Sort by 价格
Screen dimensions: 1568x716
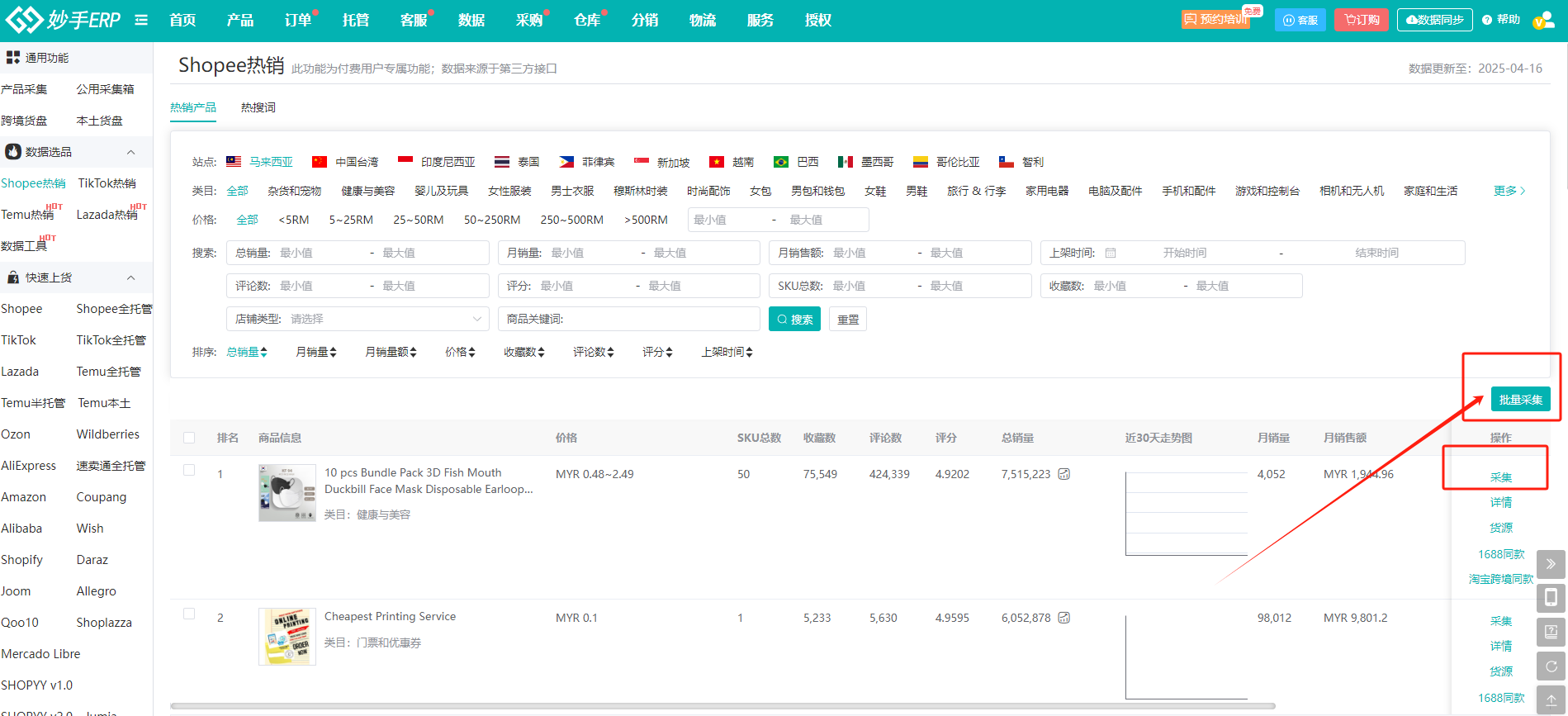pyautogui.click(x=460, y=352)
